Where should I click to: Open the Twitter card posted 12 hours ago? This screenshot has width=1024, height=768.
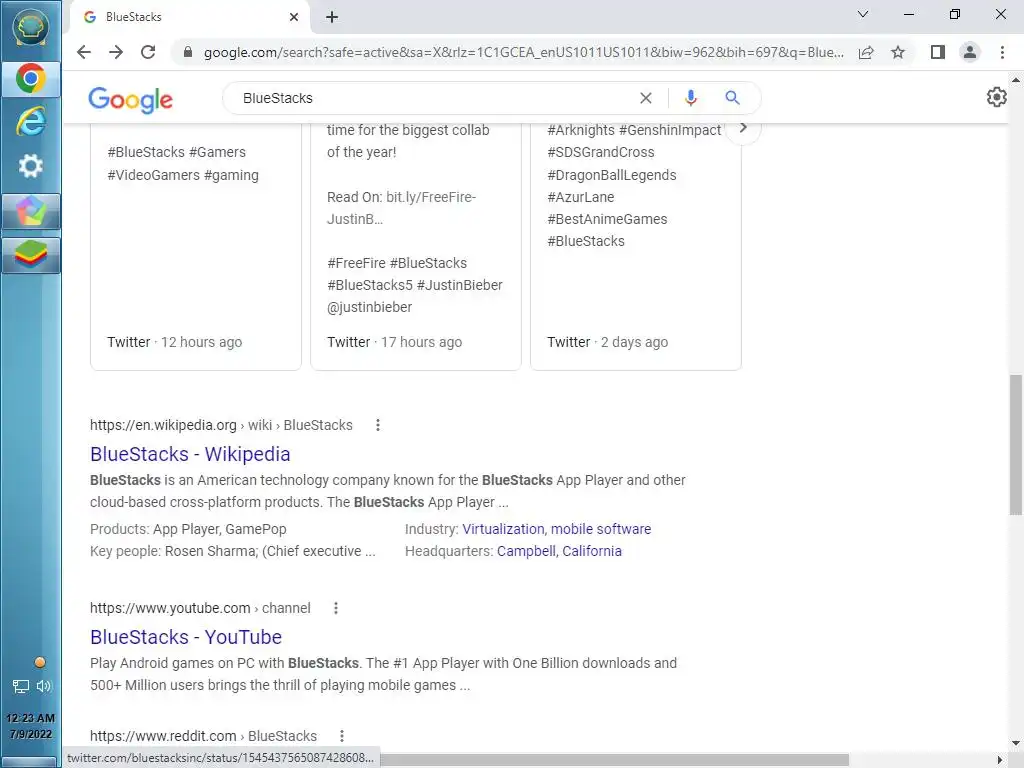[x=196, y=247]
